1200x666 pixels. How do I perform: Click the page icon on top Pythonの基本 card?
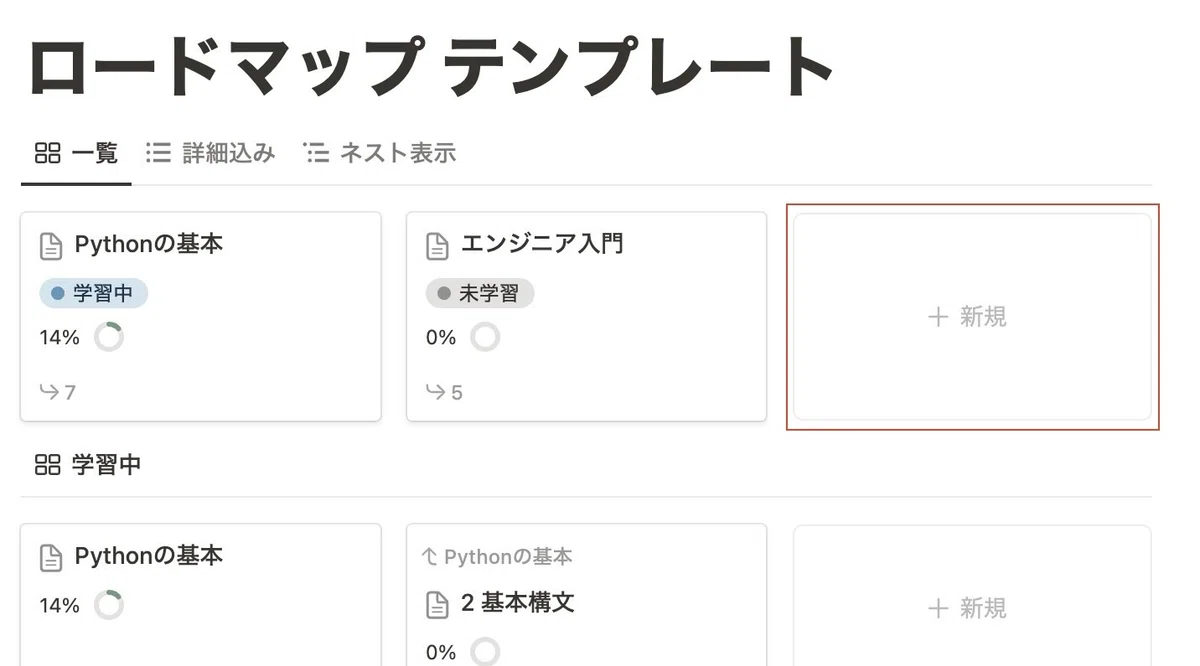[x=51, y=245]
